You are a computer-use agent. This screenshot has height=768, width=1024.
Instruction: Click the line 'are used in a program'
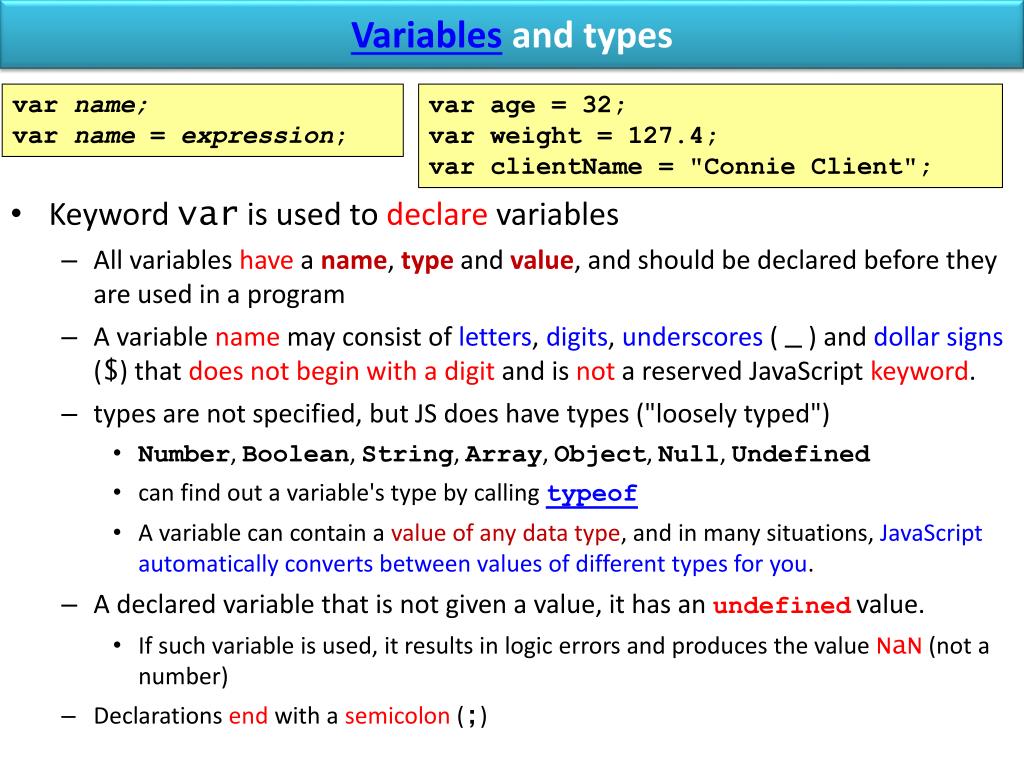[219, 295]
